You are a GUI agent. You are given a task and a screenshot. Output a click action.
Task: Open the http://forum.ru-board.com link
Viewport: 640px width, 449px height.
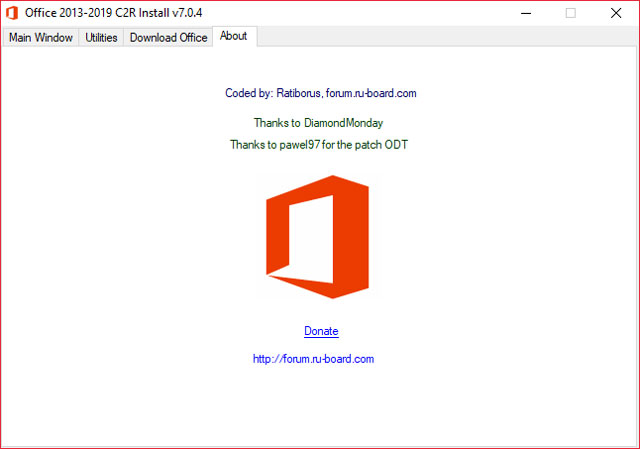point(313,359)
